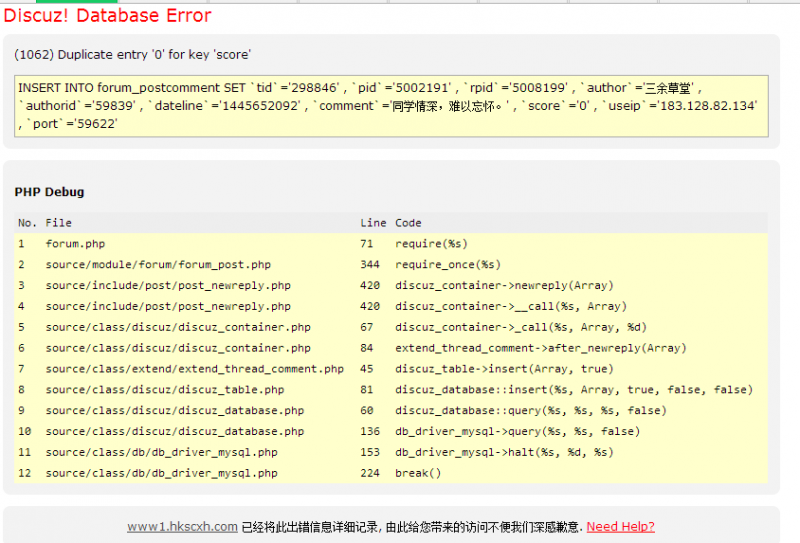Click discuz_container->newreply(Array) code cell

[504, 285]
